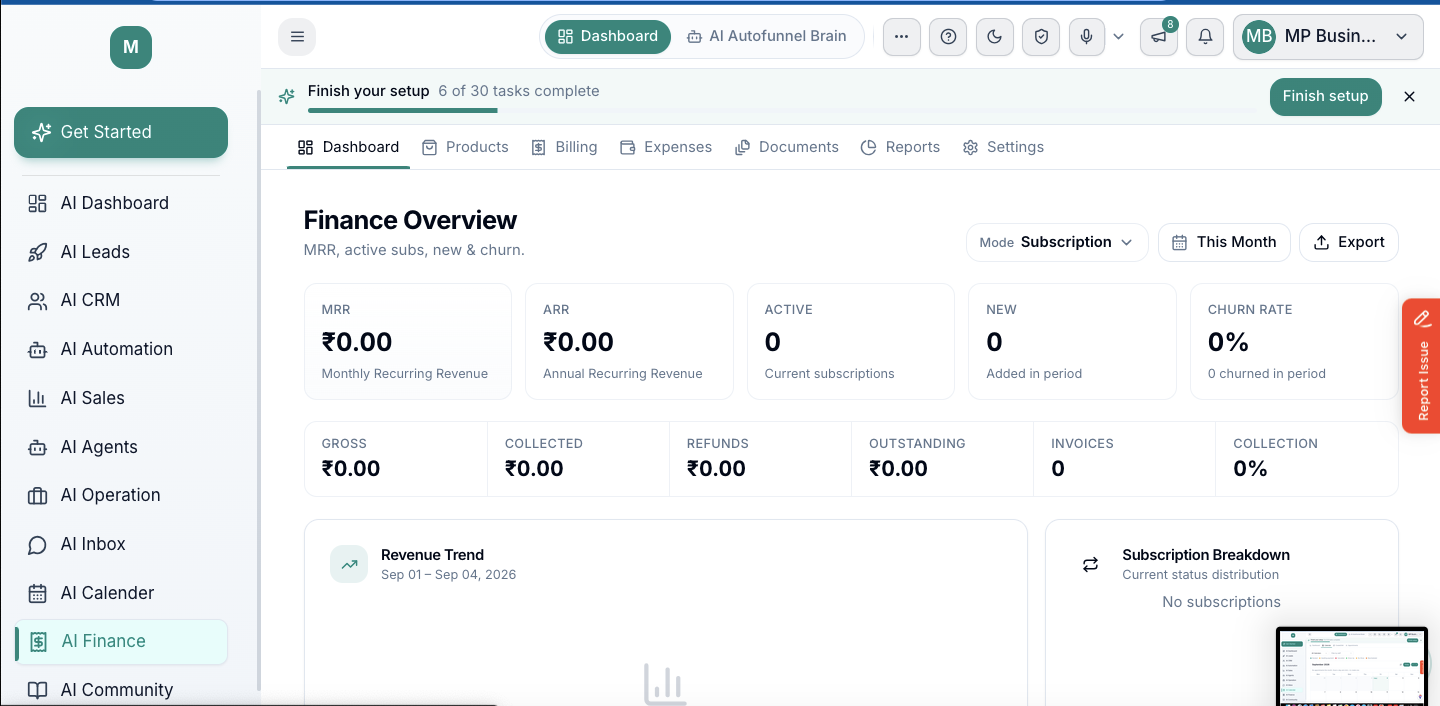Click the bar chart placeholder icon

tap(665, 684)
